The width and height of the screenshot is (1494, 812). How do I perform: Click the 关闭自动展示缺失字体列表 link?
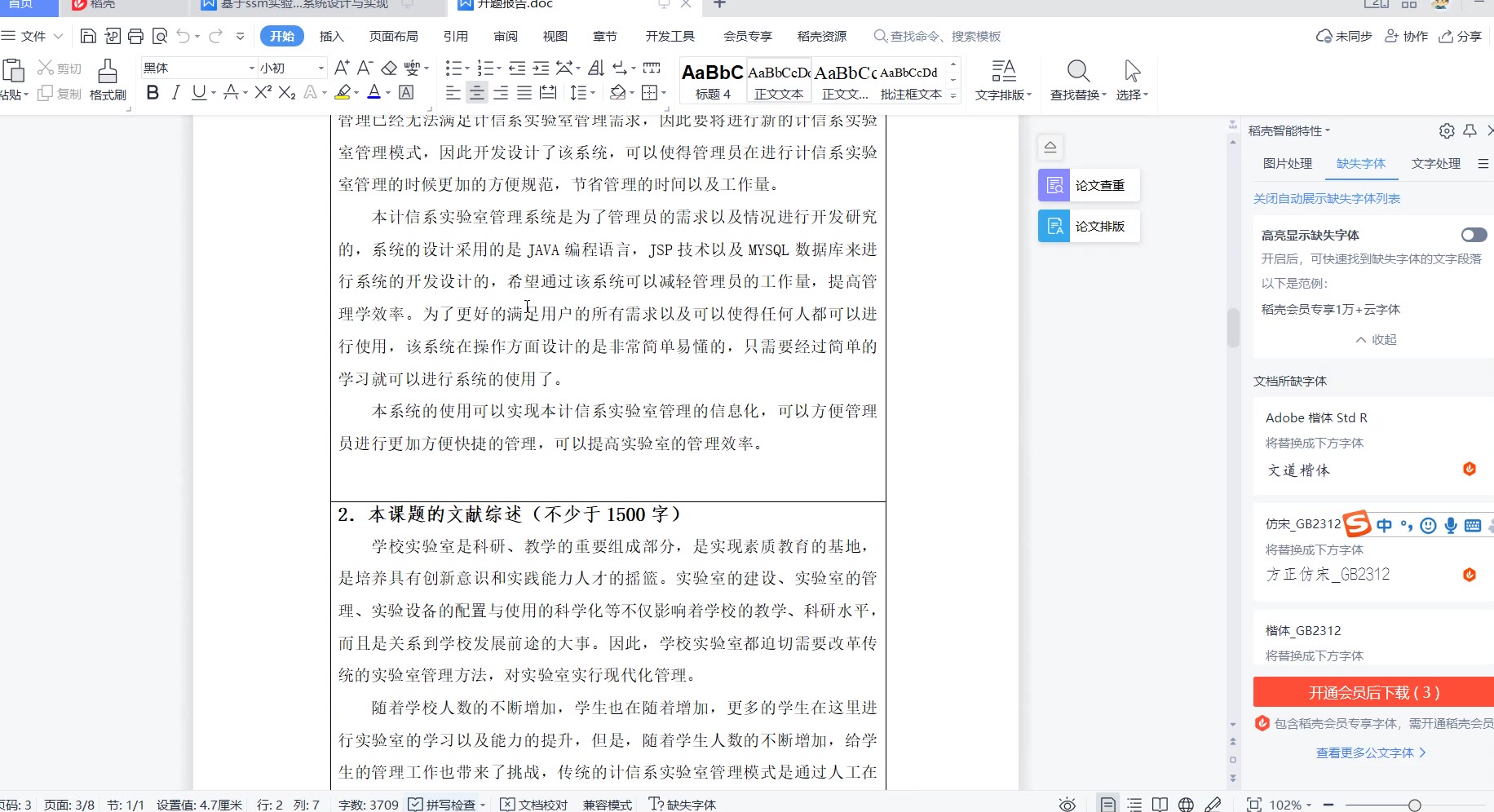click(1327, 198)
